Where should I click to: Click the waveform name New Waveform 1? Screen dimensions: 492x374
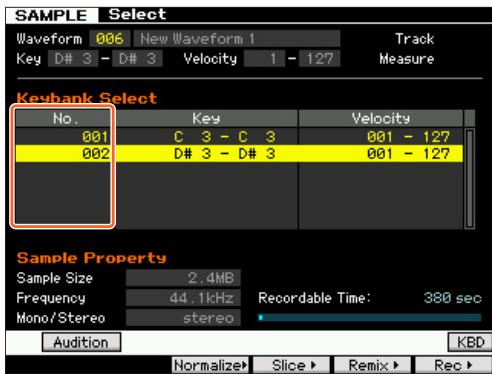[237, 39]
